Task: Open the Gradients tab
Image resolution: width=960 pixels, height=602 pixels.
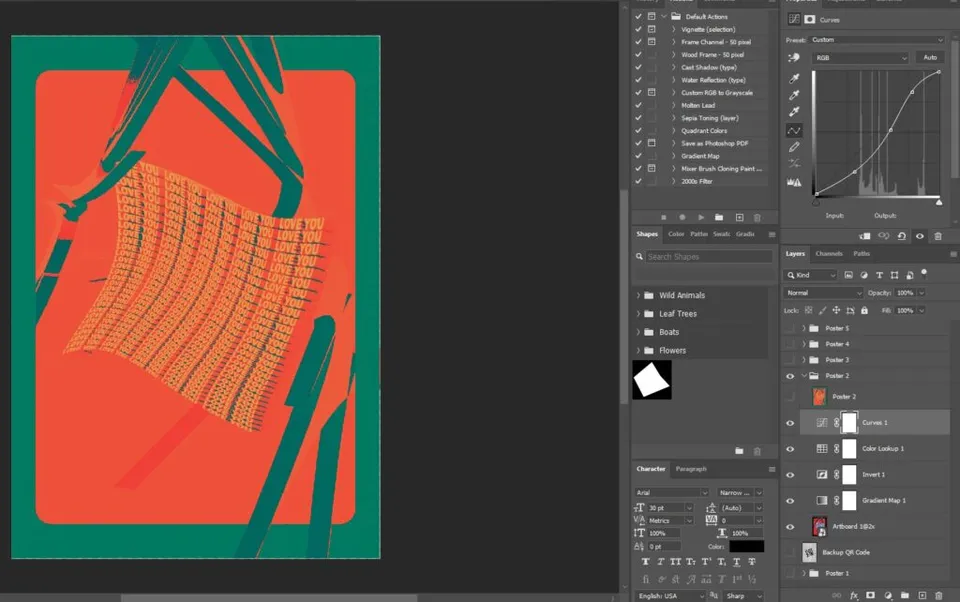Action: (745, 234)
